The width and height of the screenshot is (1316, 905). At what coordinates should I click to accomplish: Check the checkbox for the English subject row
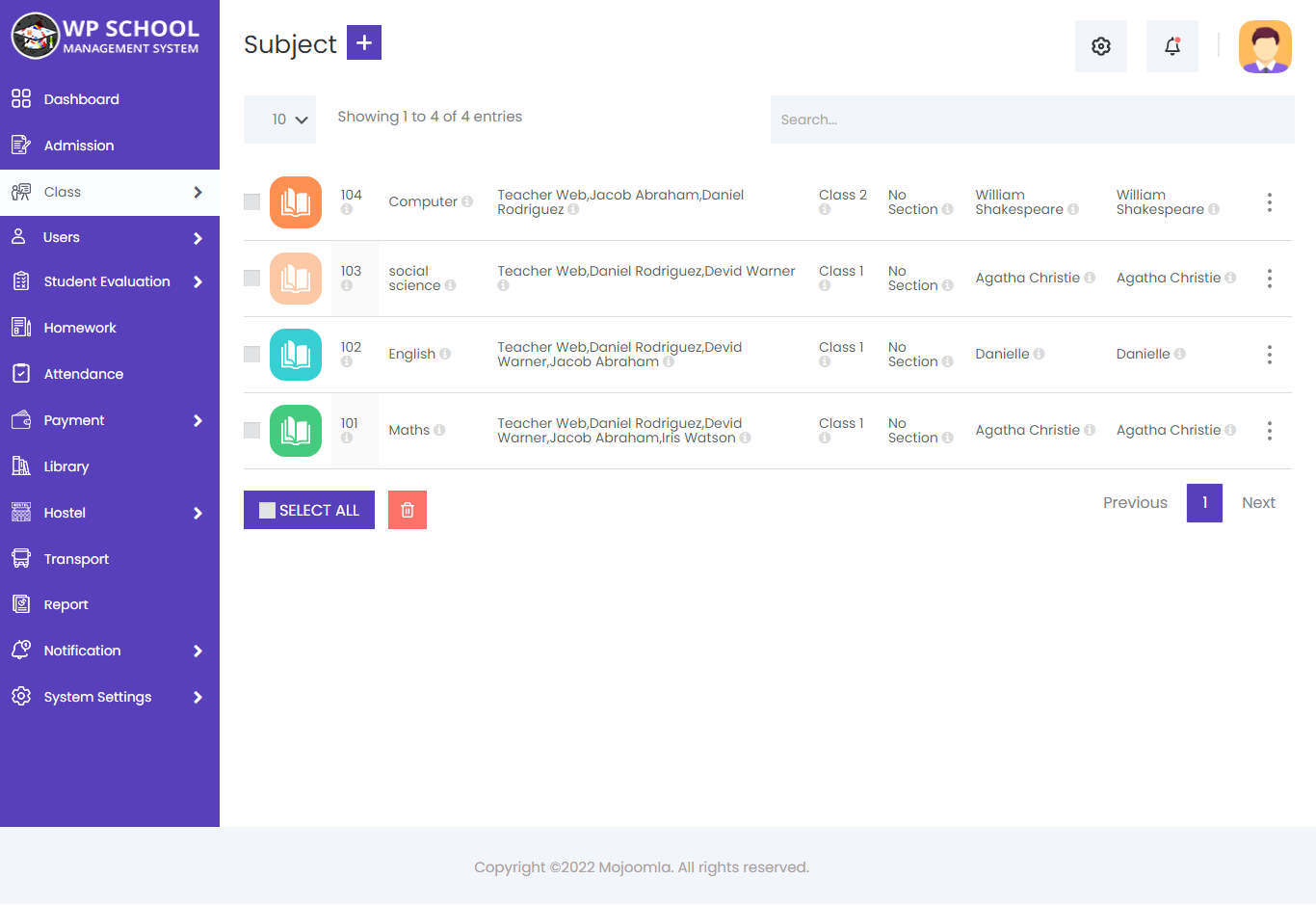(251, 355)
